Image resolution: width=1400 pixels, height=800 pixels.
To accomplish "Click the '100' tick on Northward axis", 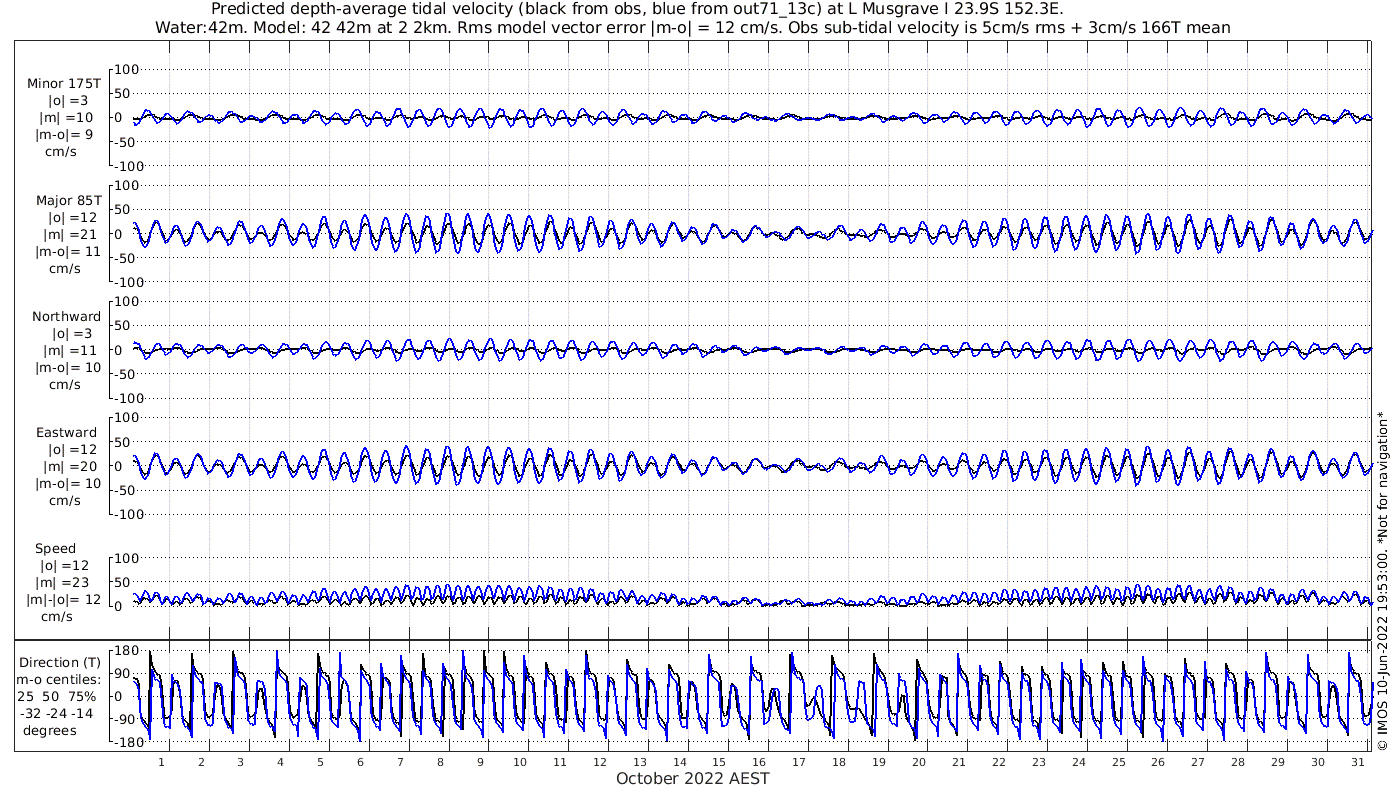I will tap(127, 301).
